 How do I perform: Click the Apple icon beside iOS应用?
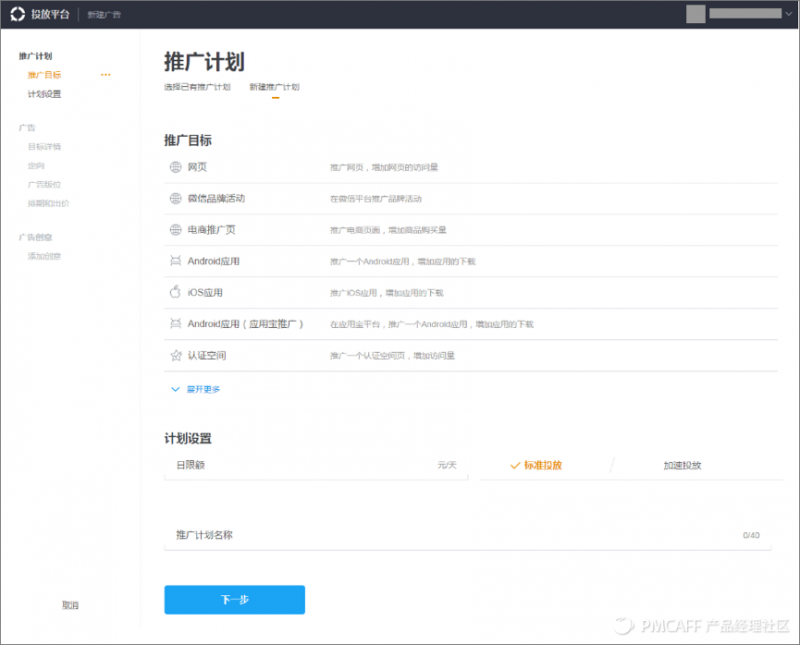pos(176,292)
